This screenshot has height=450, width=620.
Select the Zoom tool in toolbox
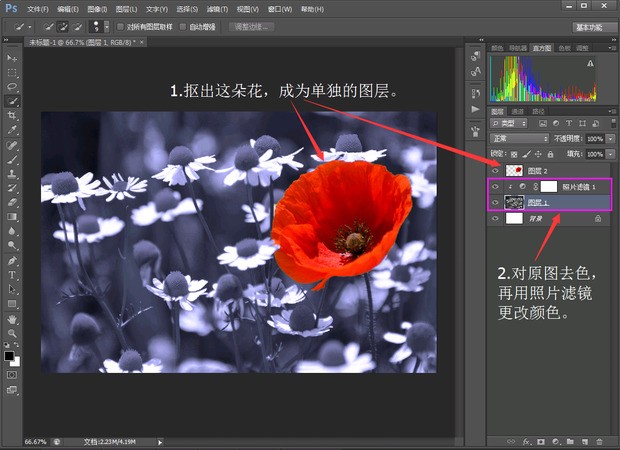[12, 332]
